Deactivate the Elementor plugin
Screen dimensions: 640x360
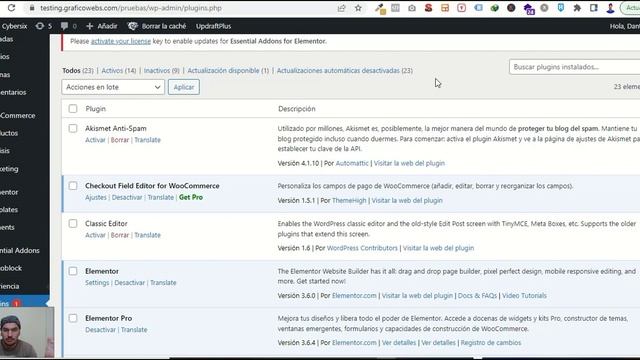pos(129,282)
